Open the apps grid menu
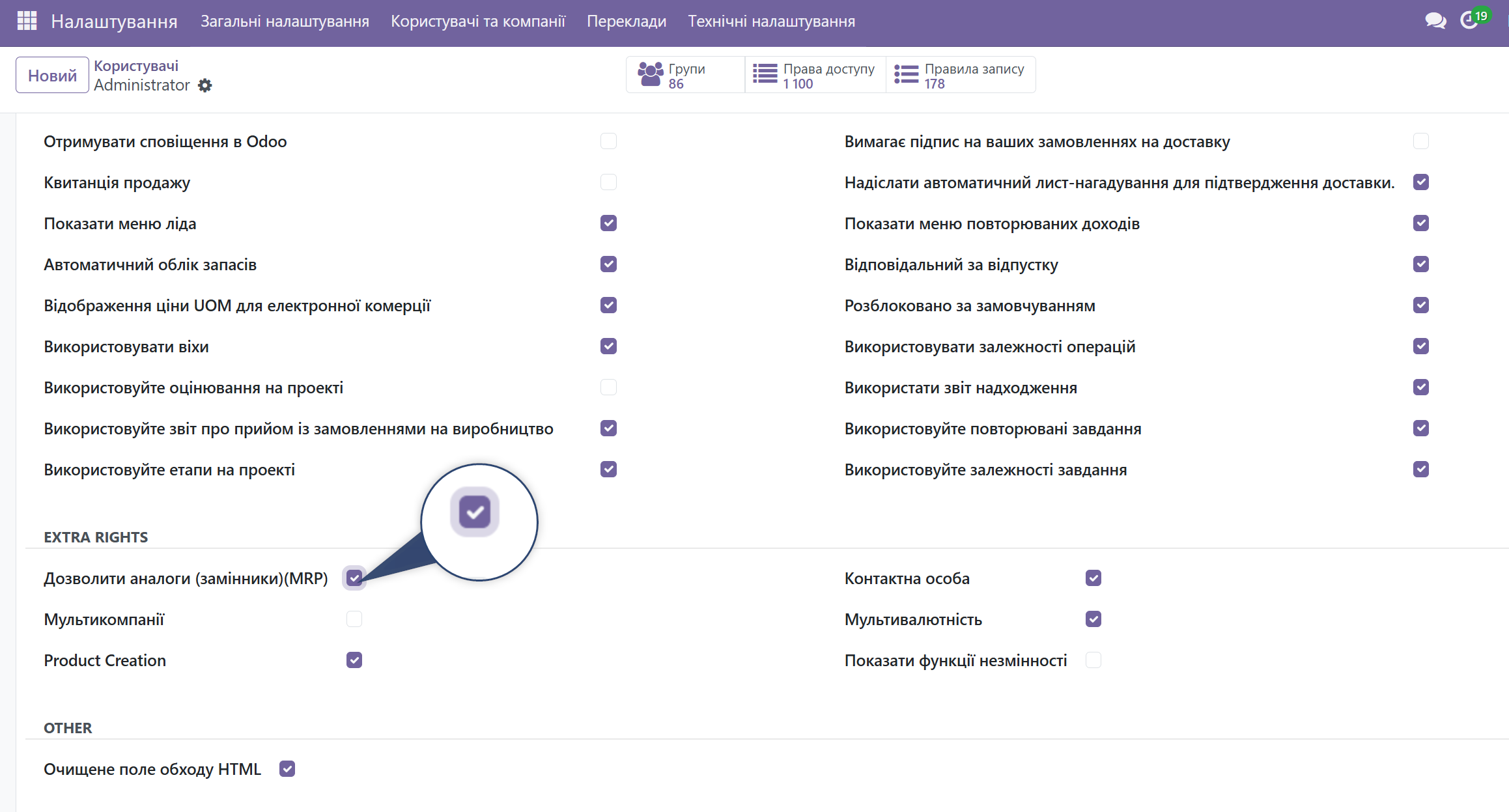 [x=26, y=21]
